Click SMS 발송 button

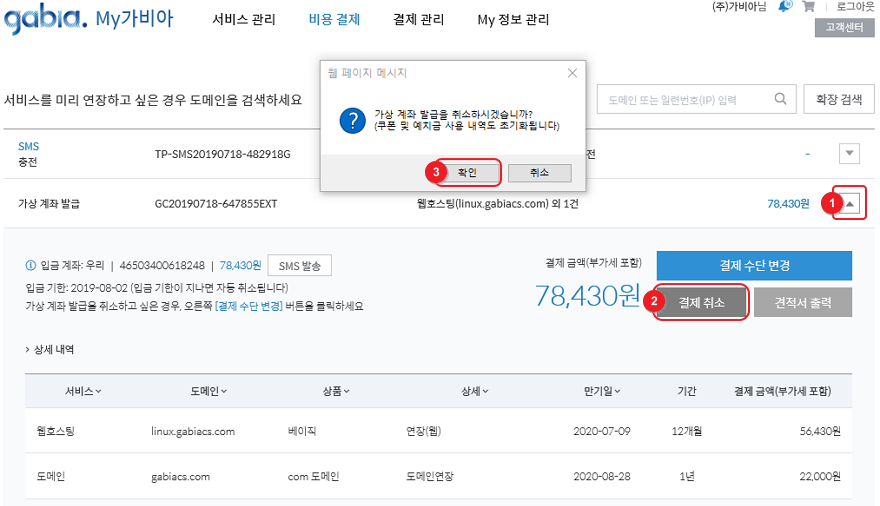[x=300, y=266]
